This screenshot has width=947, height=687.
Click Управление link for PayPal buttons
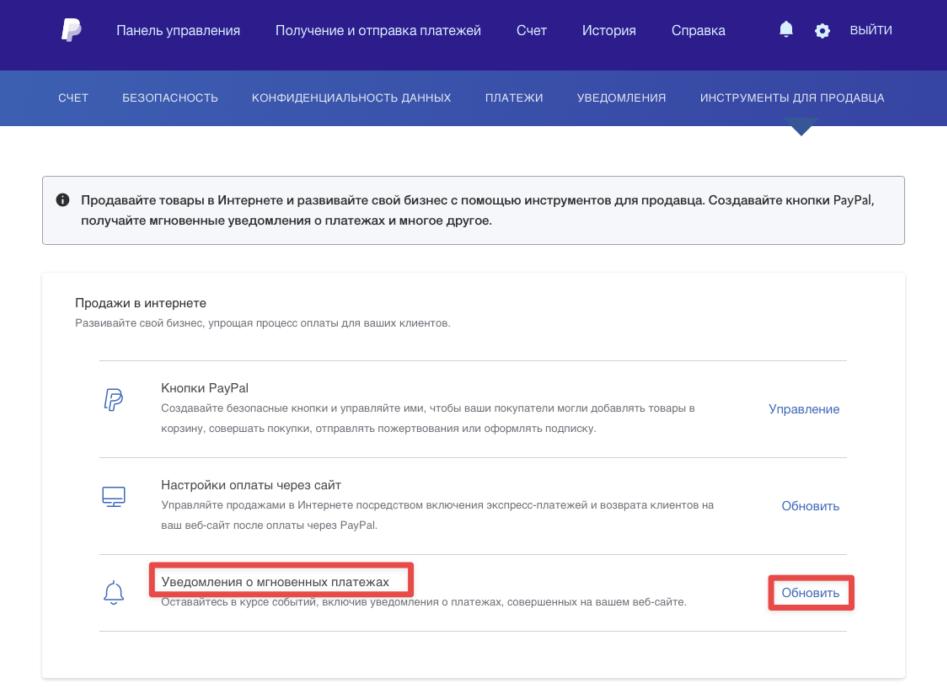[x=804, y=409]
